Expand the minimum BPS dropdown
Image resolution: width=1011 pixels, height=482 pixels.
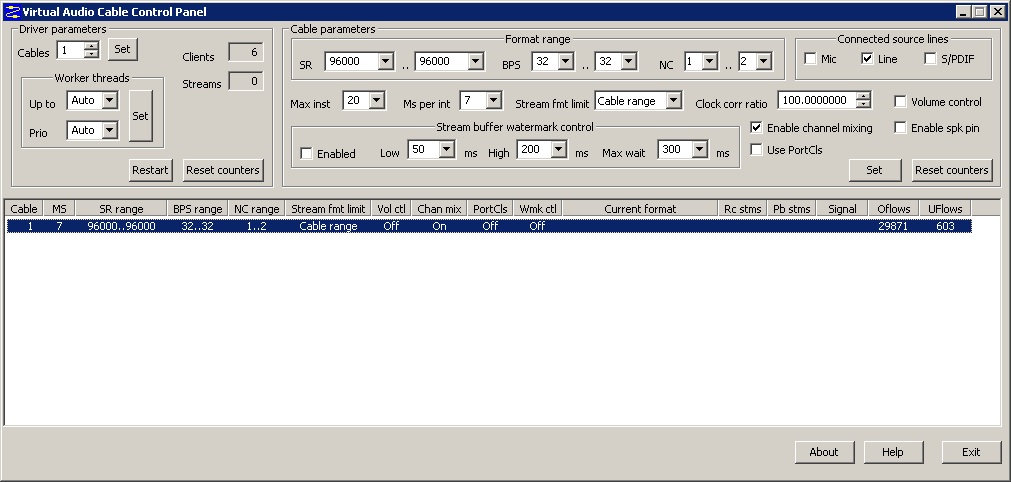click(566, 61)
